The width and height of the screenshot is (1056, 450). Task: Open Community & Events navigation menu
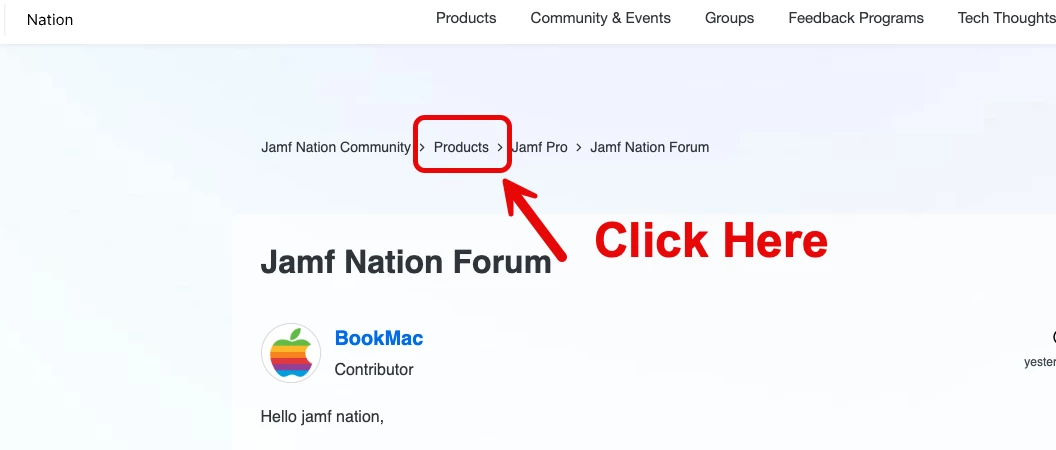pos(600,18)
